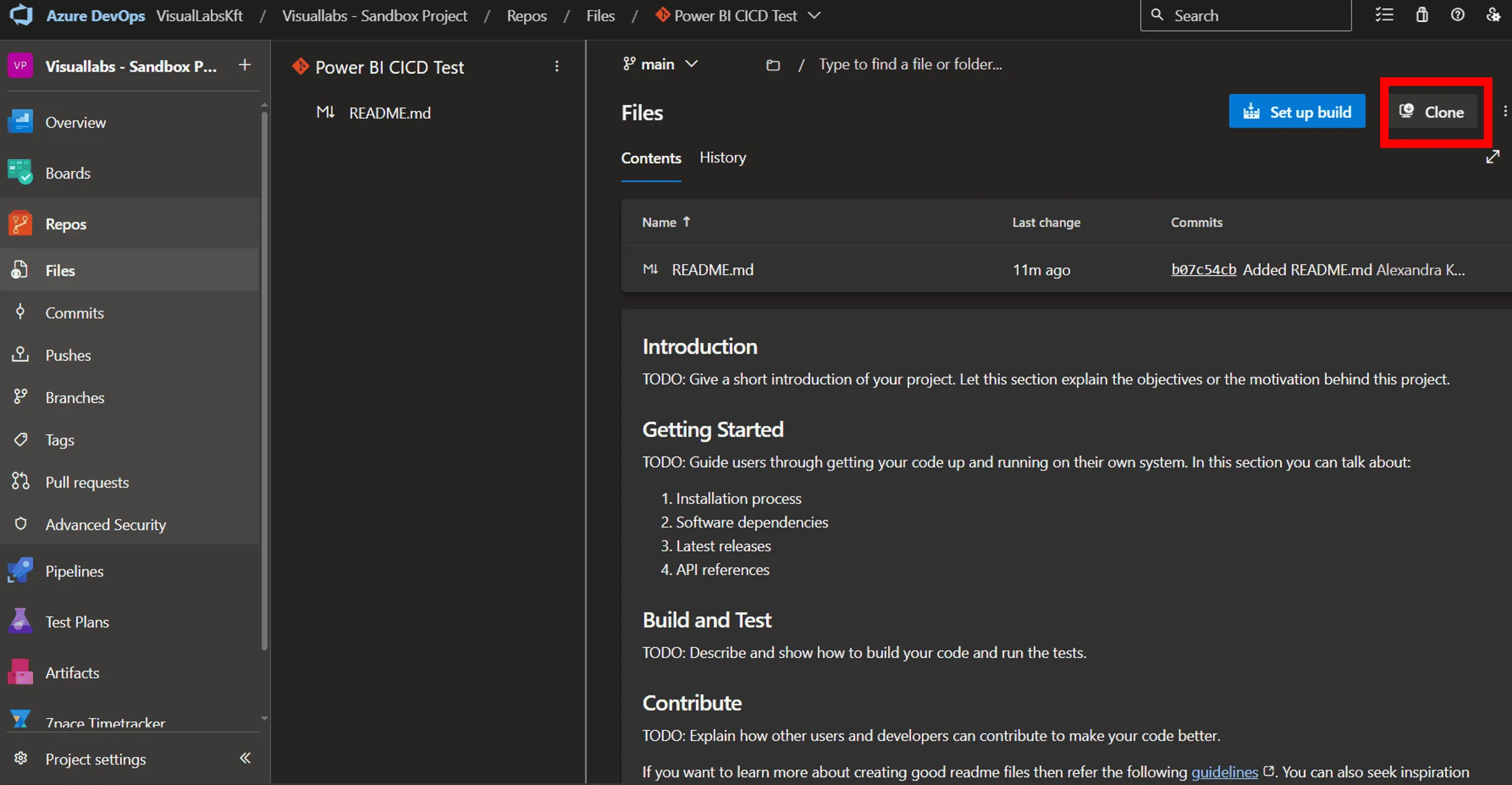The height and width of the screenshot is (785, 1512).
Task: Open Tags in the Repos submenu
Action: 130,439
